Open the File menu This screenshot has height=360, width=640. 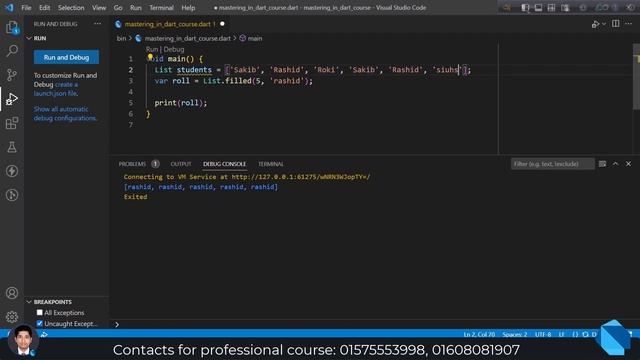point(26,7)
